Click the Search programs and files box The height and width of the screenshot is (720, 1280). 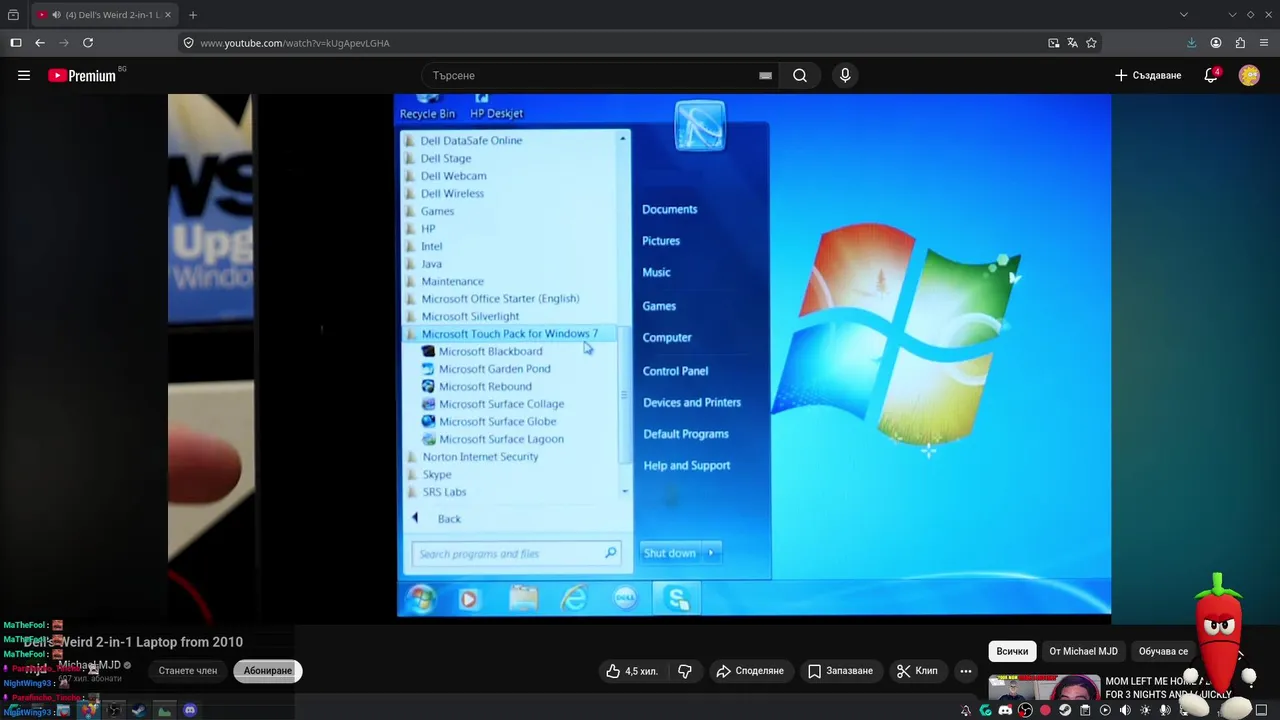[515, 554]
